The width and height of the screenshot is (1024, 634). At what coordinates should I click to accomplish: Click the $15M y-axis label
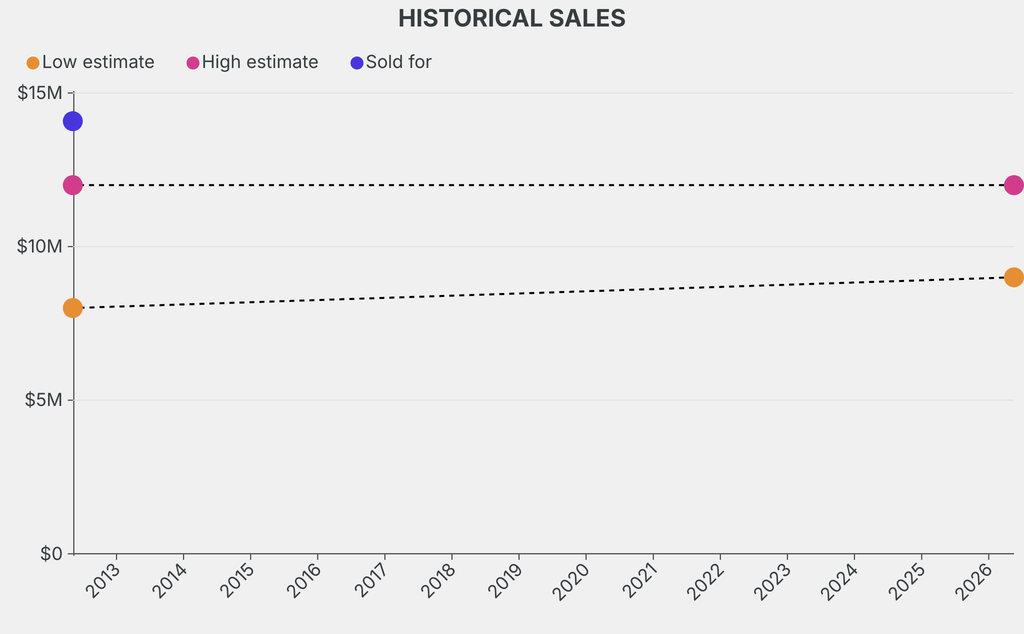tap(40, 93)
